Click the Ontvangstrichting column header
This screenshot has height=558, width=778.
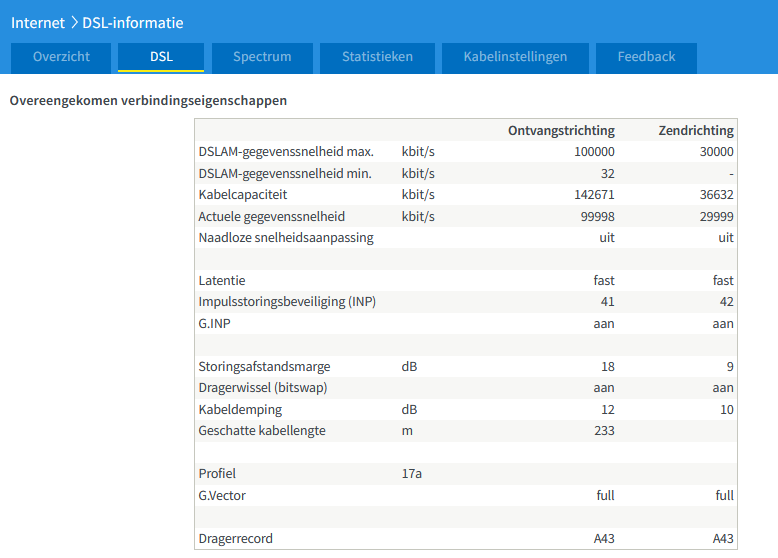(x=561, y=130)
